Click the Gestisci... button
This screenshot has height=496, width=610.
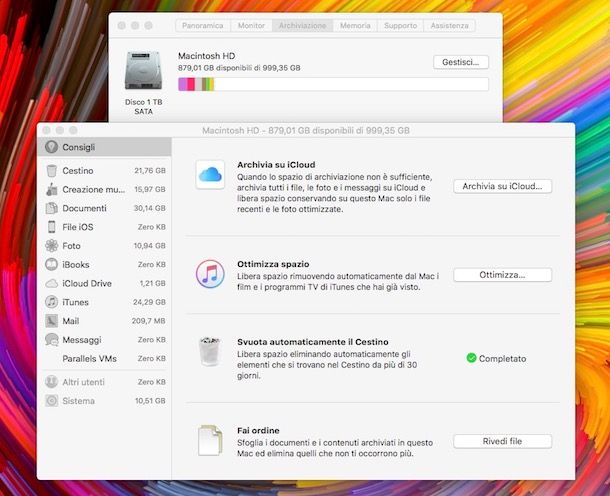(461, 62)
